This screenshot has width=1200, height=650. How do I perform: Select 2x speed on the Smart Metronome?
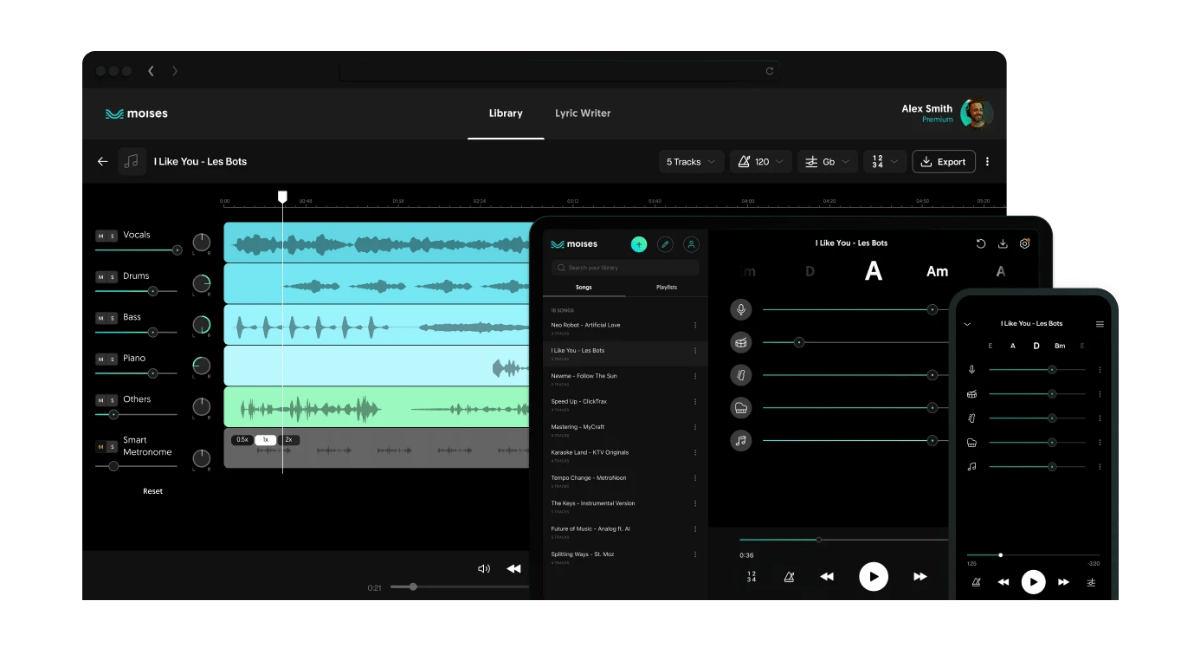pyautogui.click(x=288, y=440)
